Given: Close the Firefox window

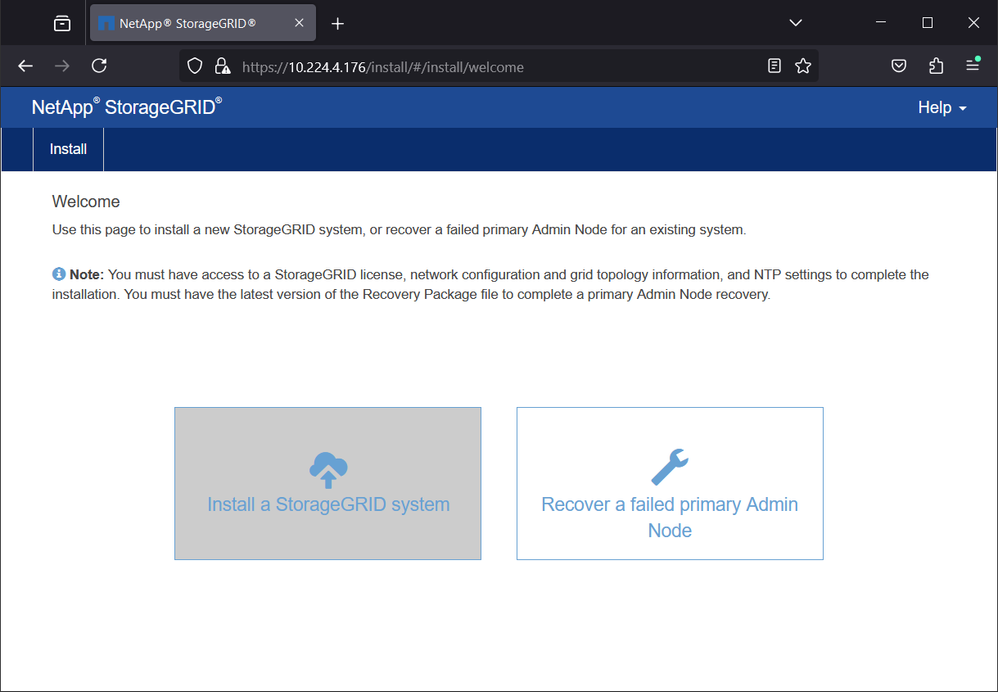Looking at the screenshot, I should point(973,22).
